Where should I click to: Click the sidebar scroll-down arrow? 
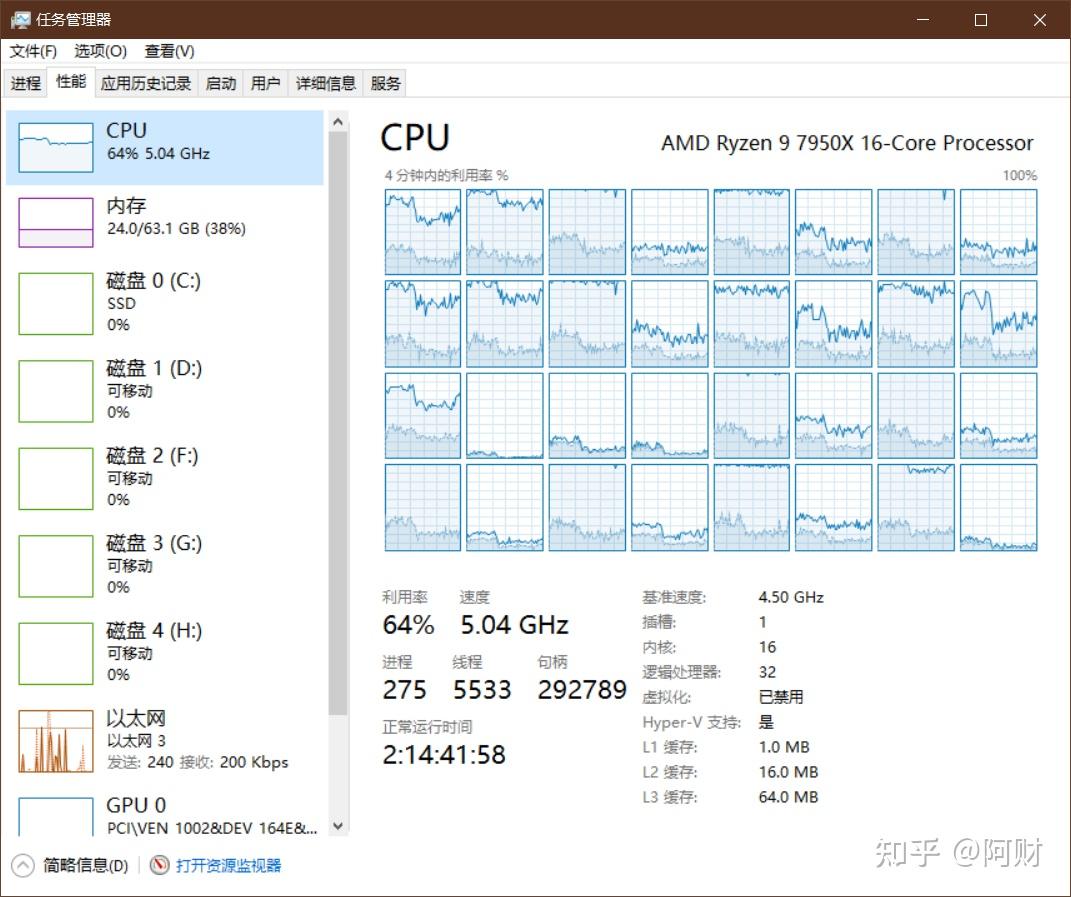click(x=338, y=827)
